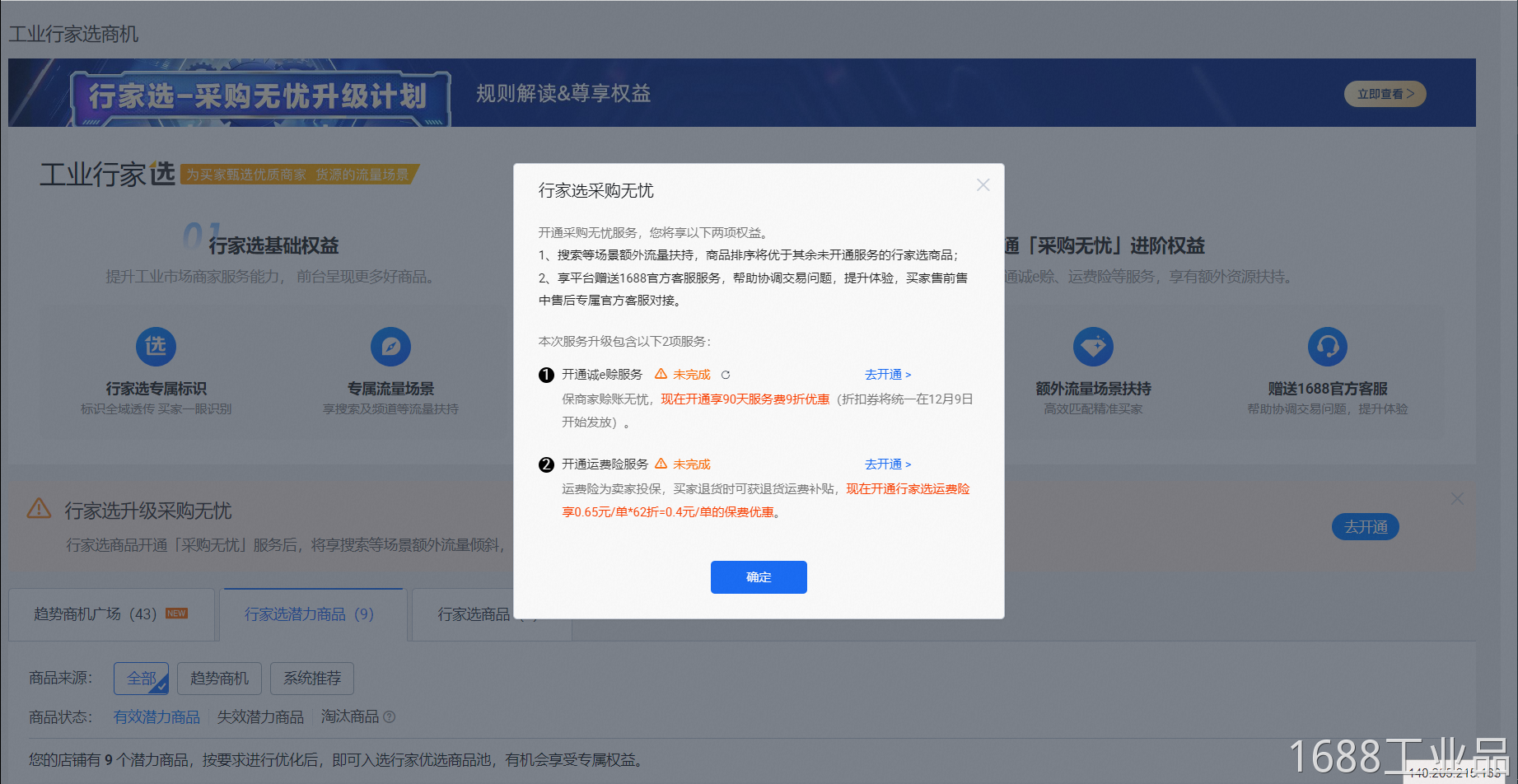Click 去开通 link for 运费险服务
Image resolution: width=1518 pixels, height=784 pixels.
(887, 464)
